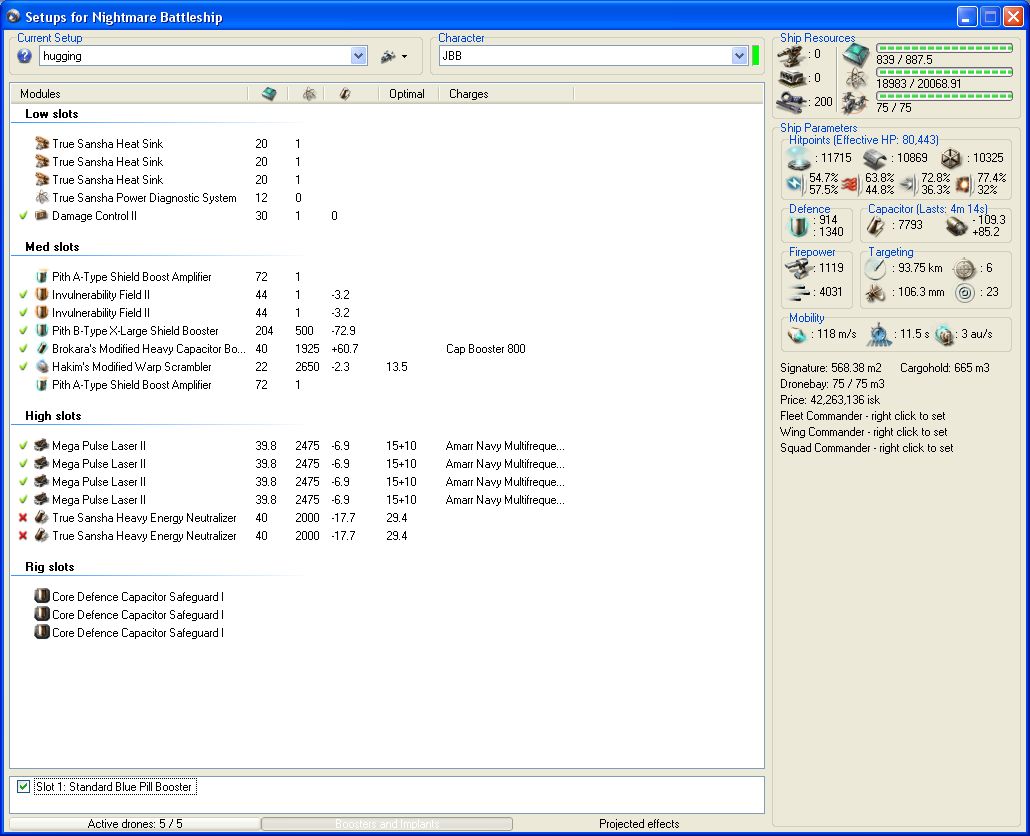The image size is (1030, 836).
Task: Click the blue help question mark icon
Action: (x=24, y=56)
